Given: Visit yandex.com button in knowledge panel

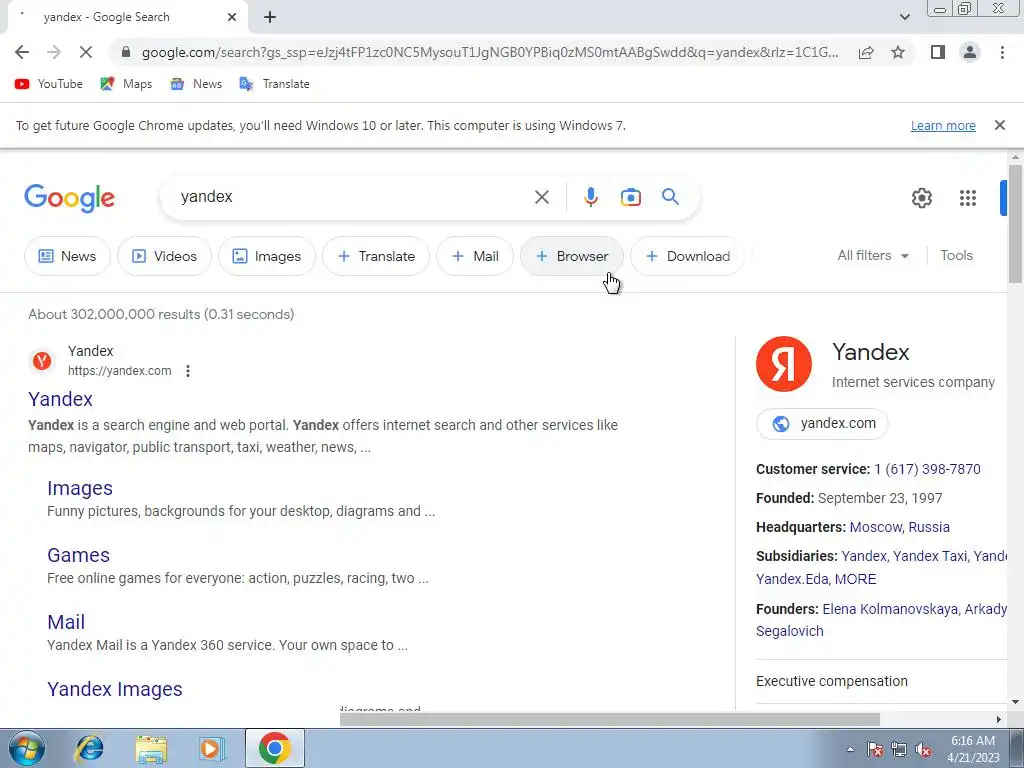Looking at the screenshot, I should (x=822, y=424).
